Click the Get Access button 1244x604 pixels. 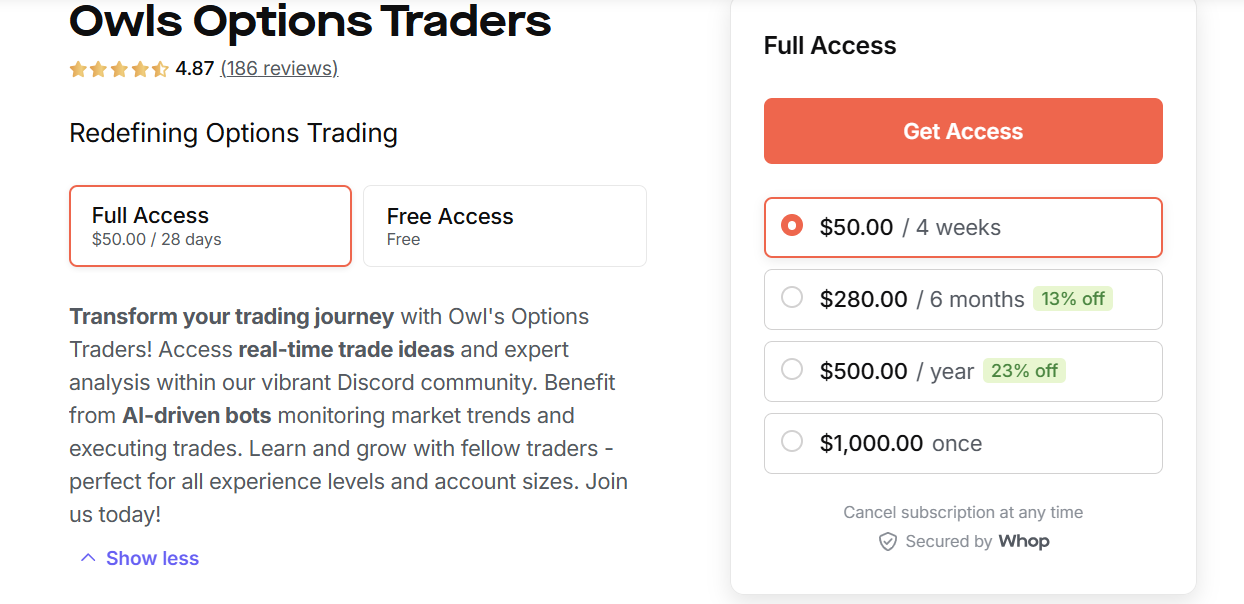(962, 130)
